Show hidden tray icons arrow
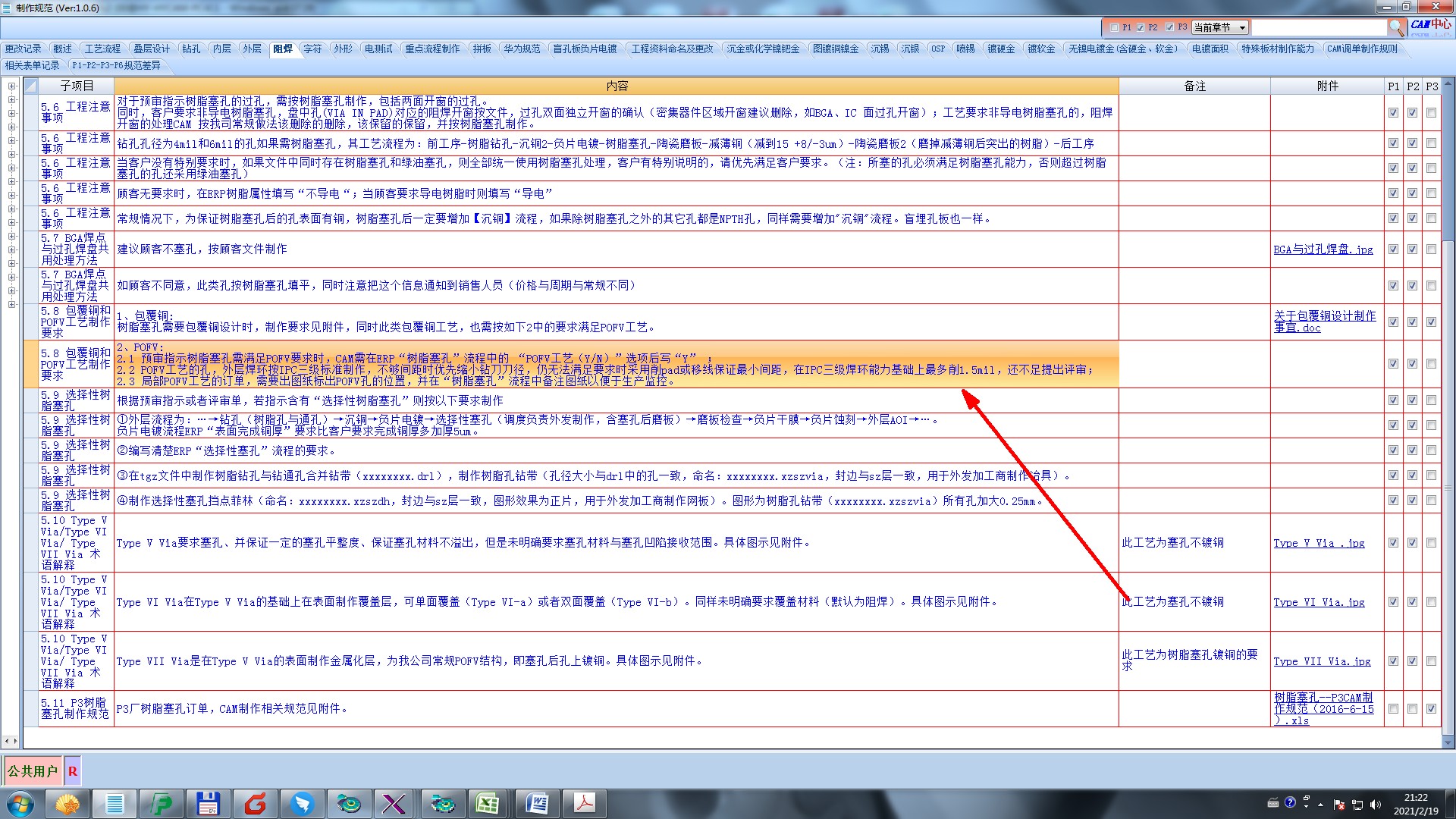 tap(1320, 805)
